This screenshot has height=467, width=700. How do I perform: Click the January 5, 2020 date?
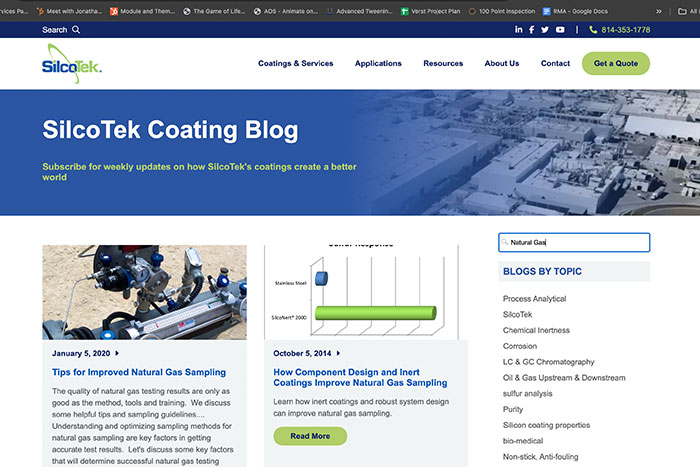81,353
